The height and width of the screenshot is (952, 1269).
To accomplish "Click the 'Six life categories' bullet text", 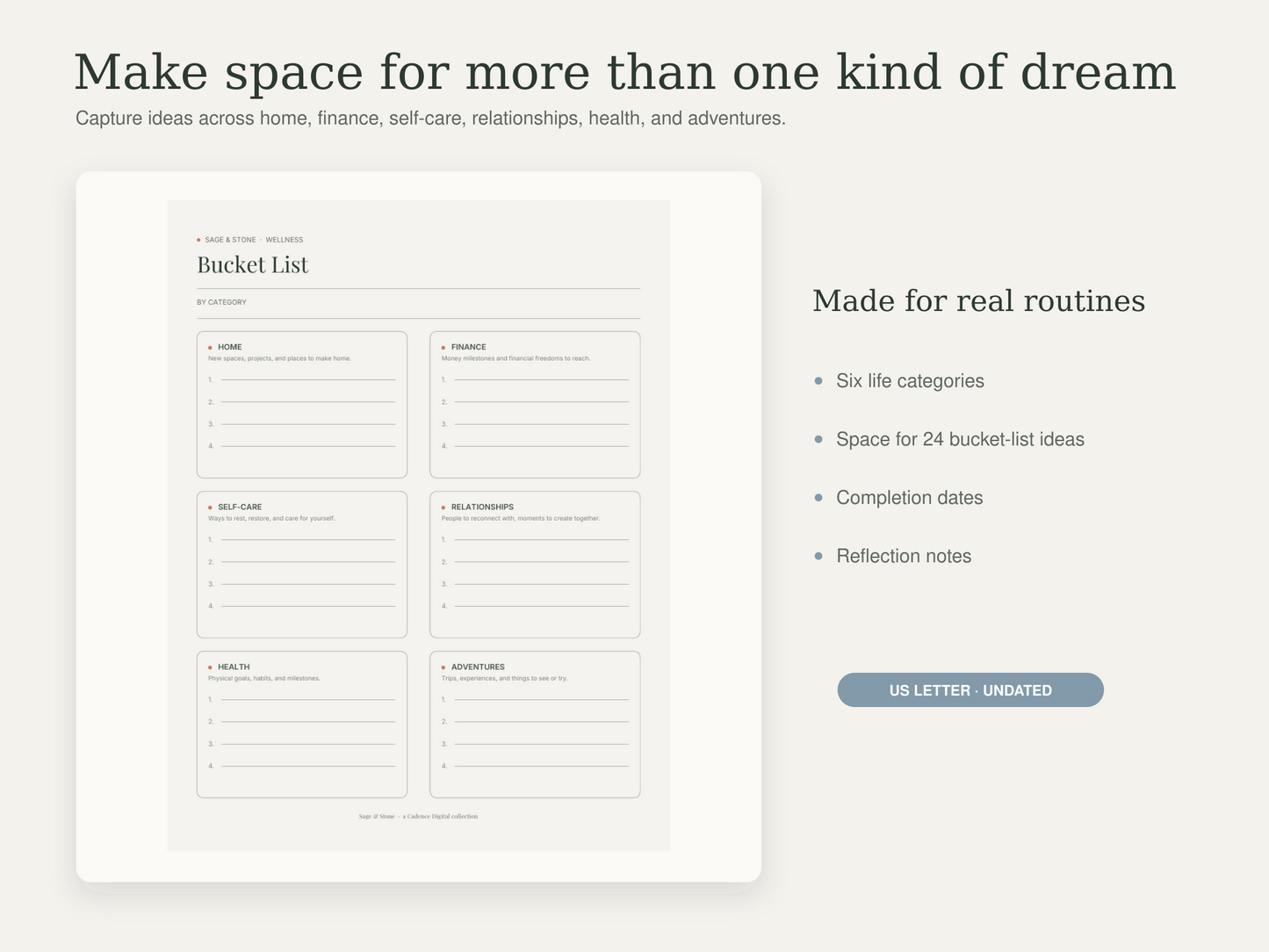I will coord(910,381).
